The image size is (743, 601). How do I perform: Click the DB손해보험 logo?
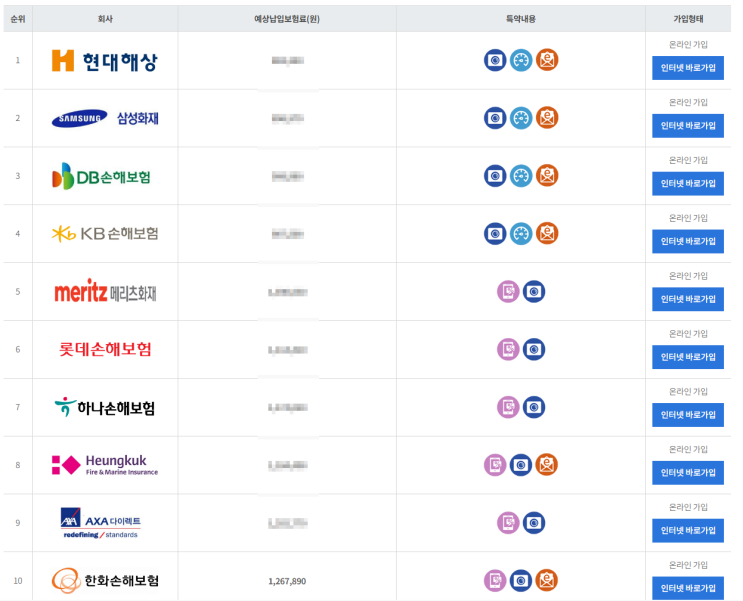(x=101, y=176)
